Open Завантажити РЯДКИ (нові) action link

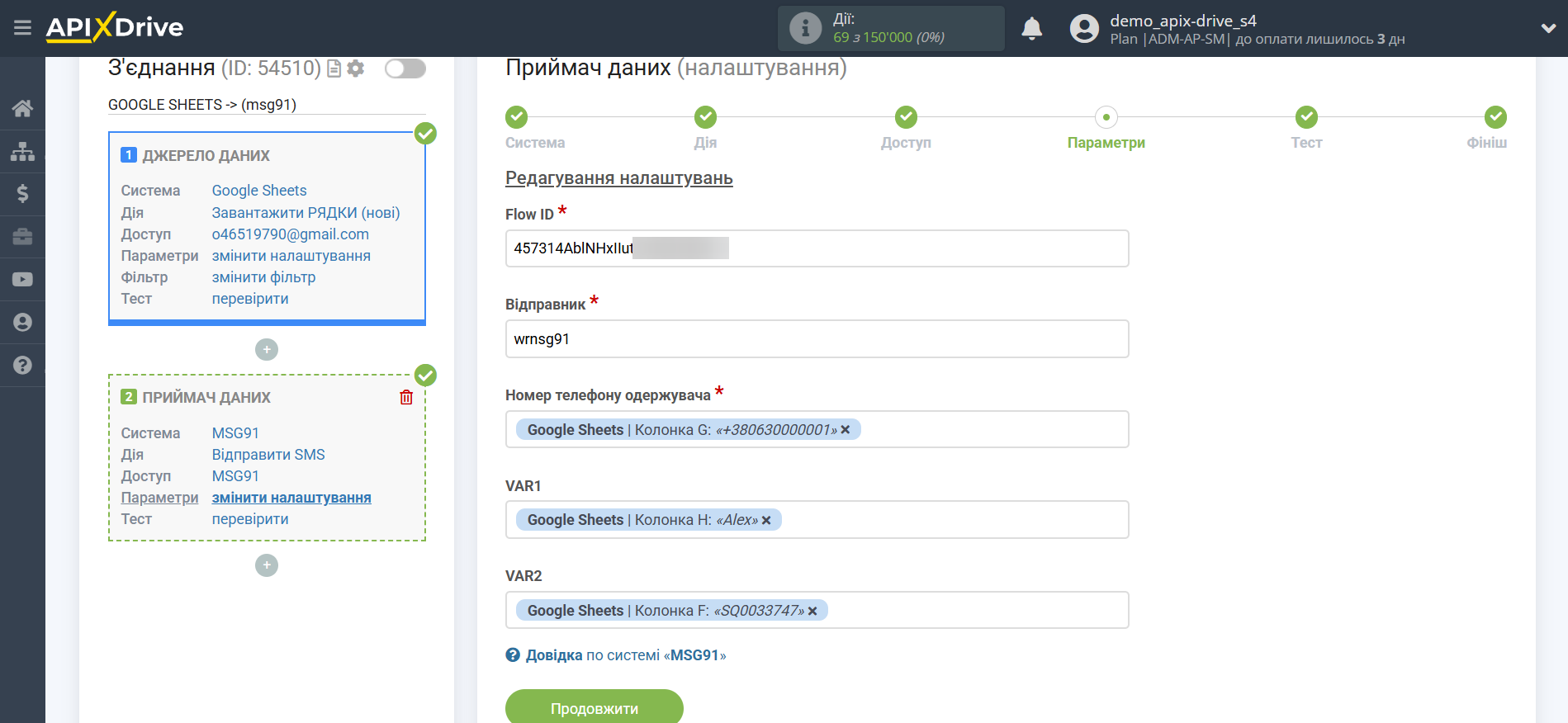(306, 213)
